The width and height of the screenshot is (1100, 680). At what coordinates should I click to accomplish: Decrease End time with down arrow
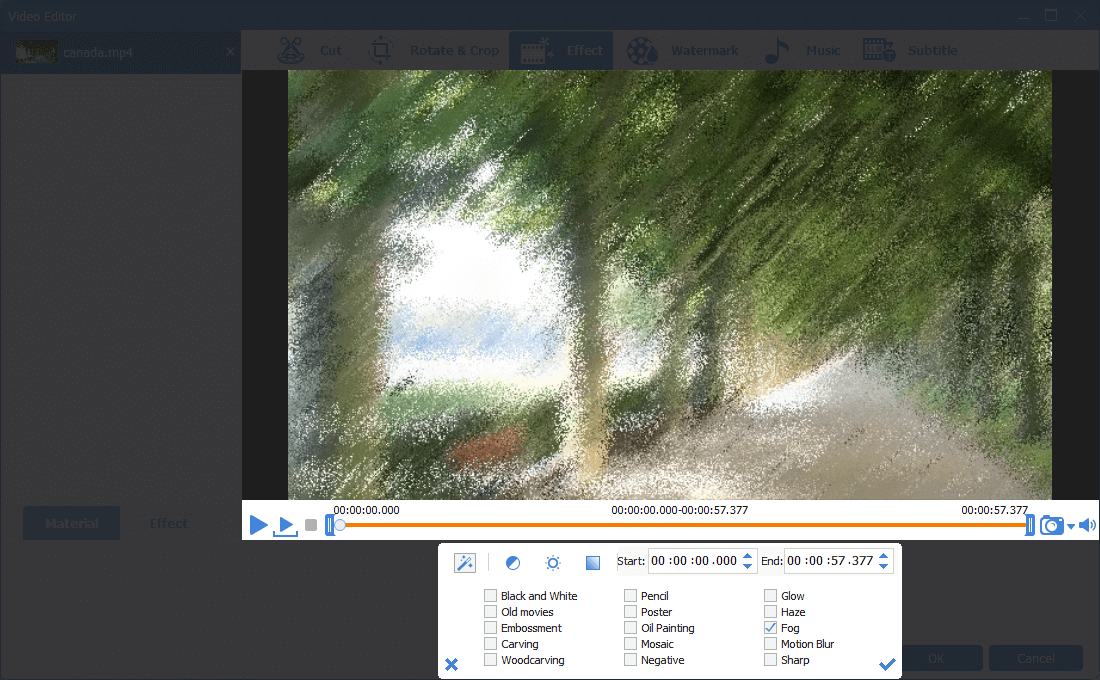tap(883, 566)
